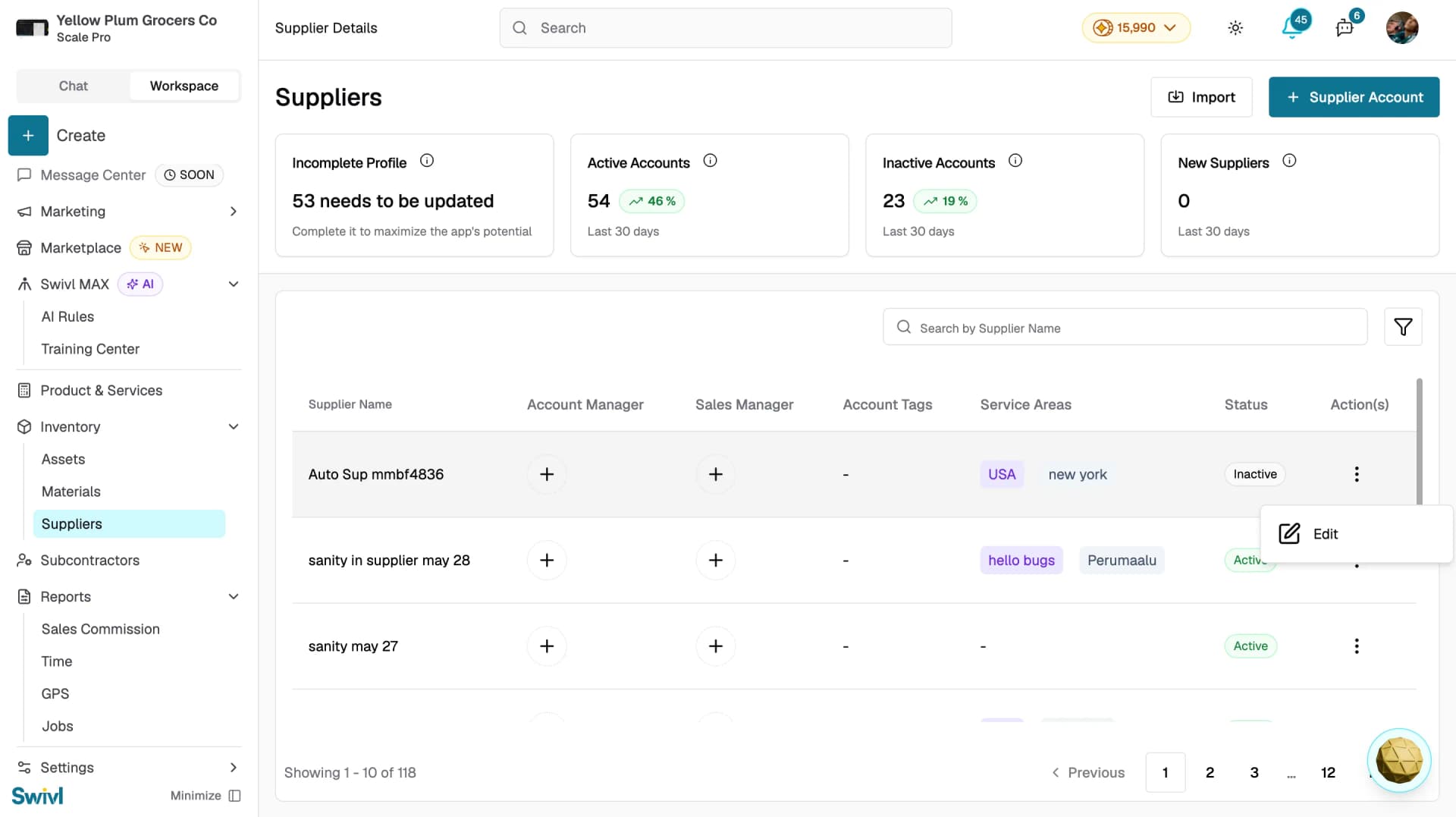Open notifications bell with 45 badge
This screenshot has height=817, width=1456.
pyautogui.click(x=1294, y=27)
